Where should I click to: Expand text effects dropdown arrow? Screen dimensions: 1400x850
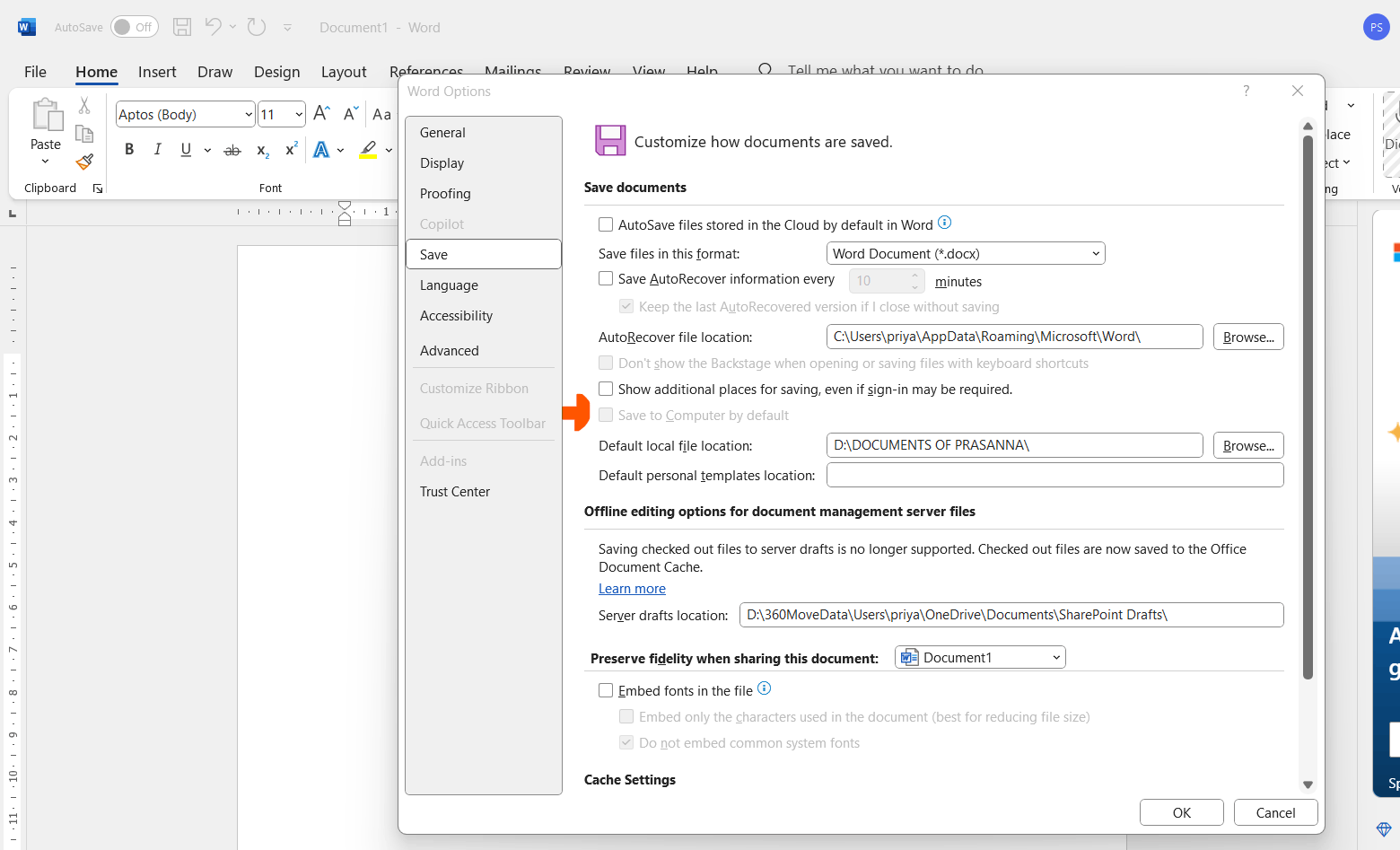341,150
